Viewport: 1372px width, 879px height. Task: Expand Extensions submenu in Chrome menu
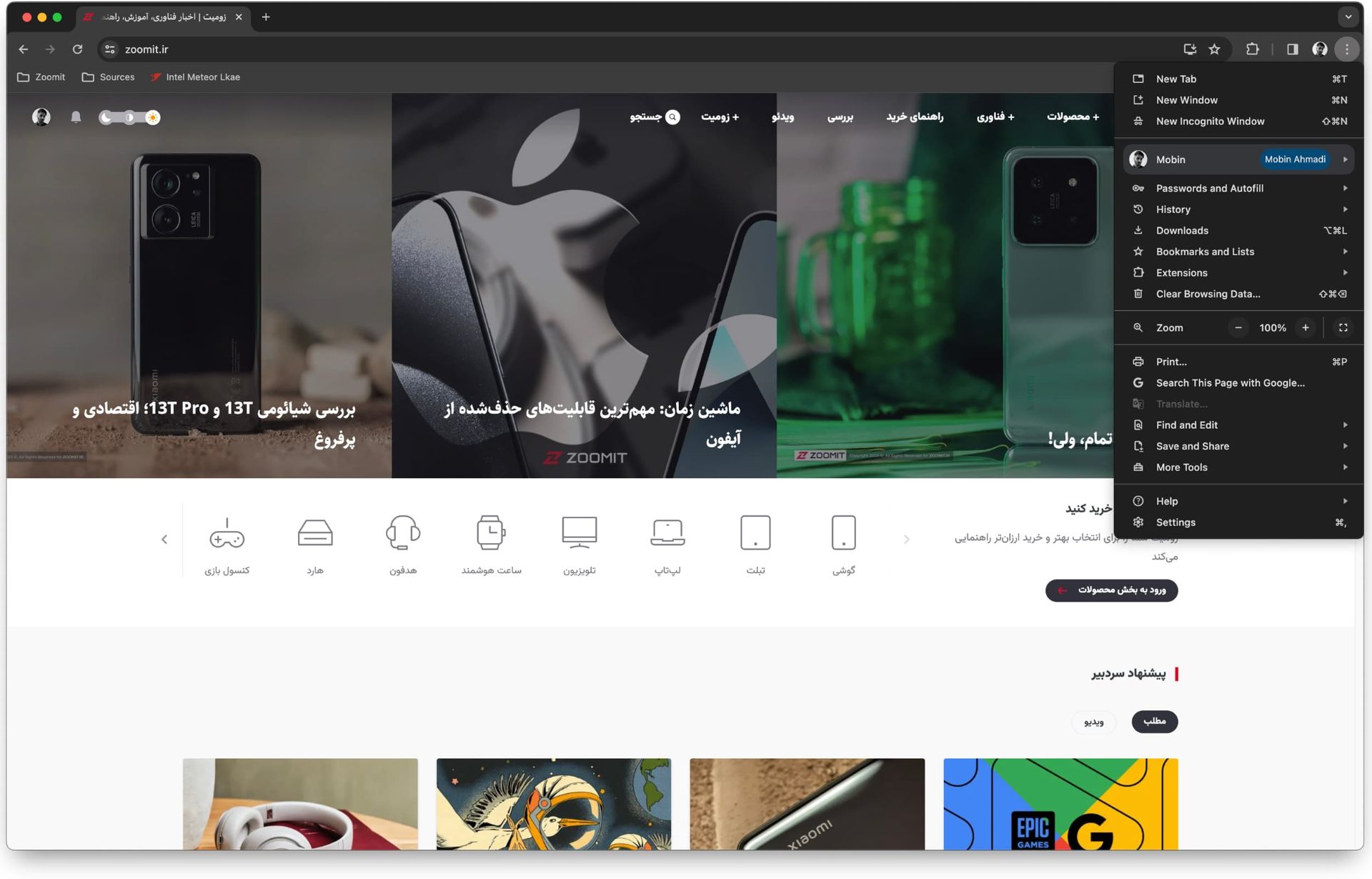coord(1239,273)
